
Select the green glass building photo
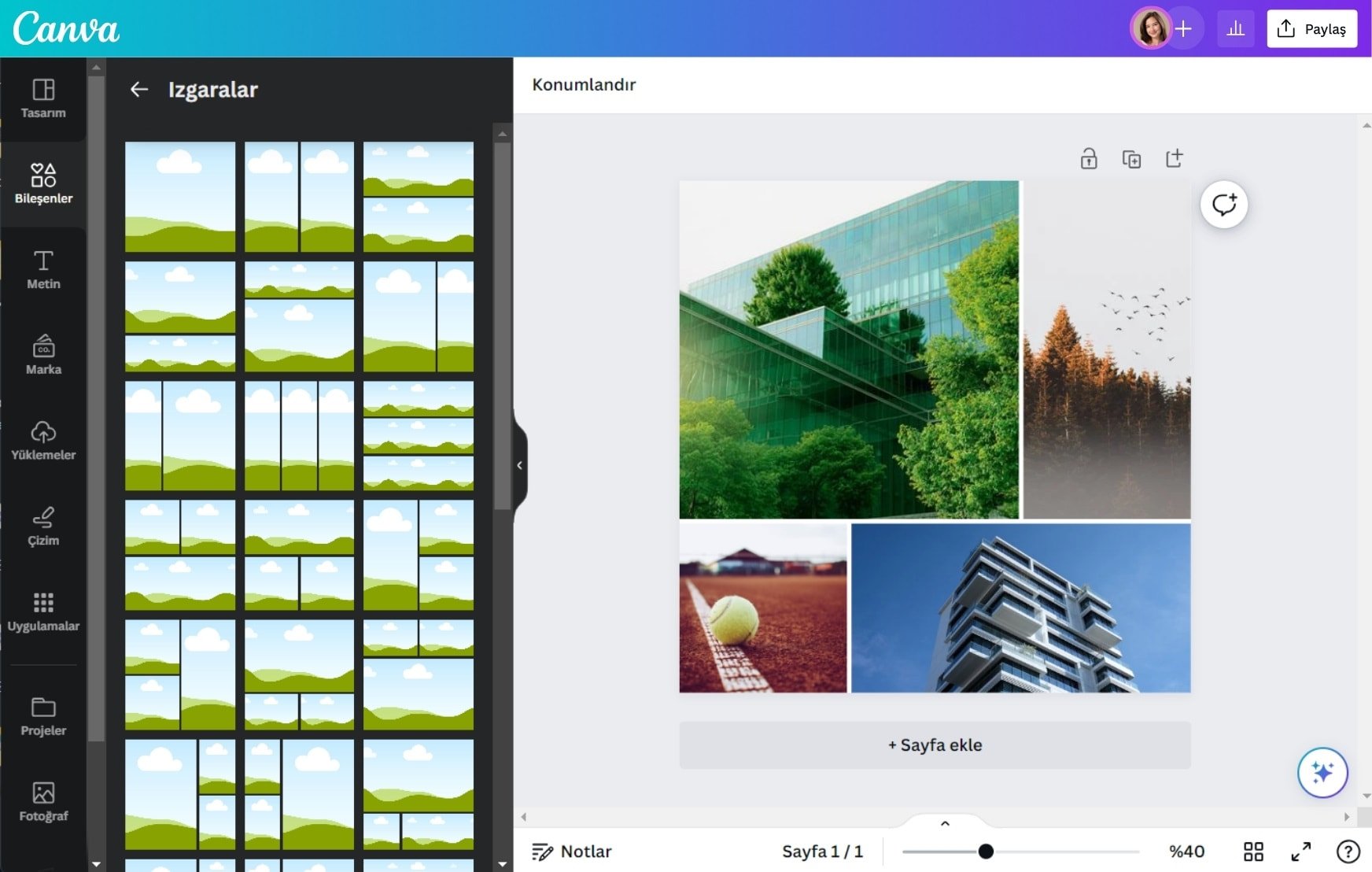coord(849,349)
